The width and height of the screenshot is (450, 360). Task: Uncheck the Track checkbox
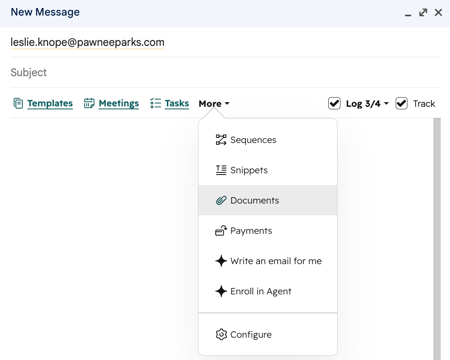401,103
